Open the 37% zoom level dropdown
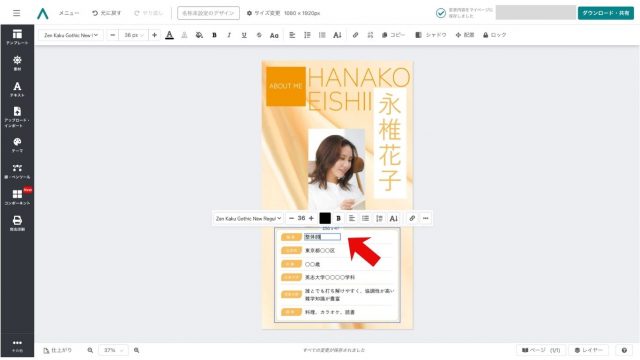Screen dimensions: 640x360 (x=113, y=350)
